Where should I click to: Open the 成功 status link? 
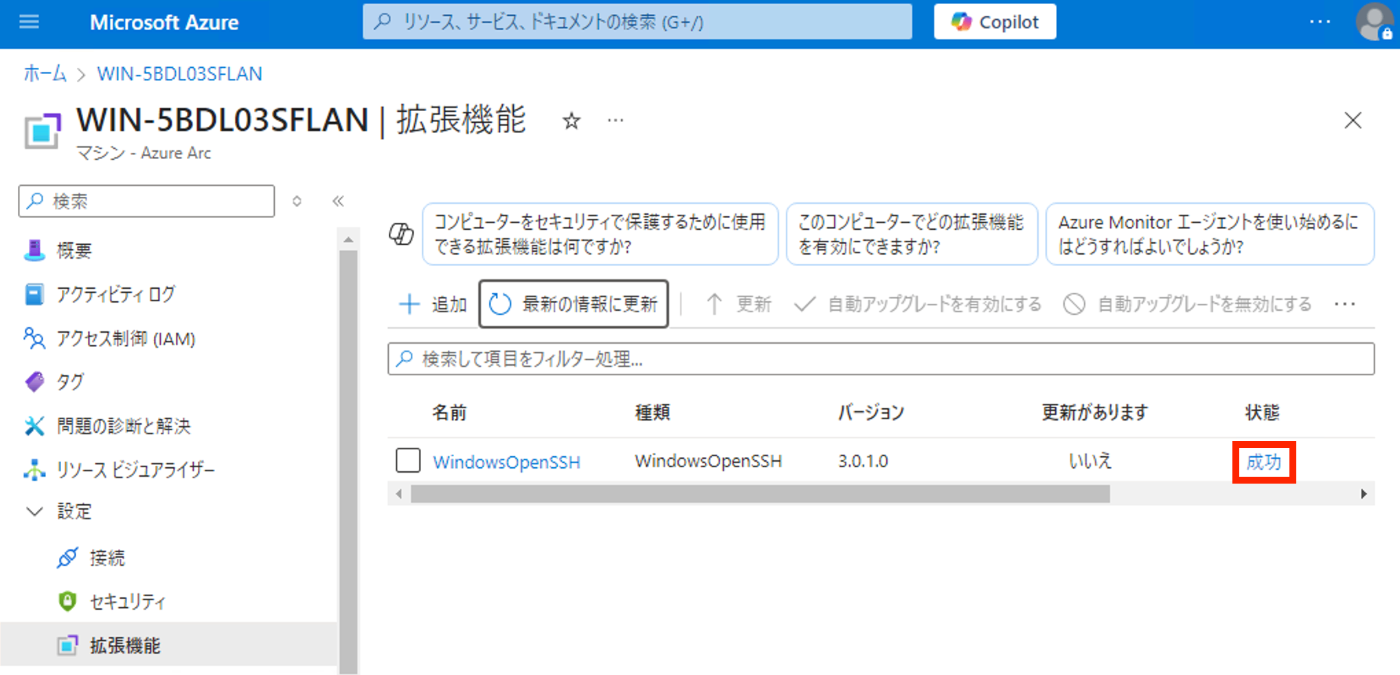1264,462
